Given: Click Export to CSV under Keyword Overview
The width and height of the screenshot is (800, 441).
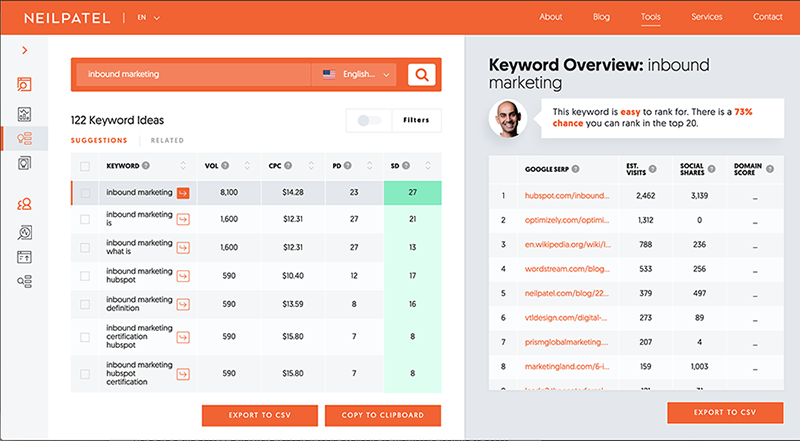Looking at the screenshot, I should click(725, 412).
